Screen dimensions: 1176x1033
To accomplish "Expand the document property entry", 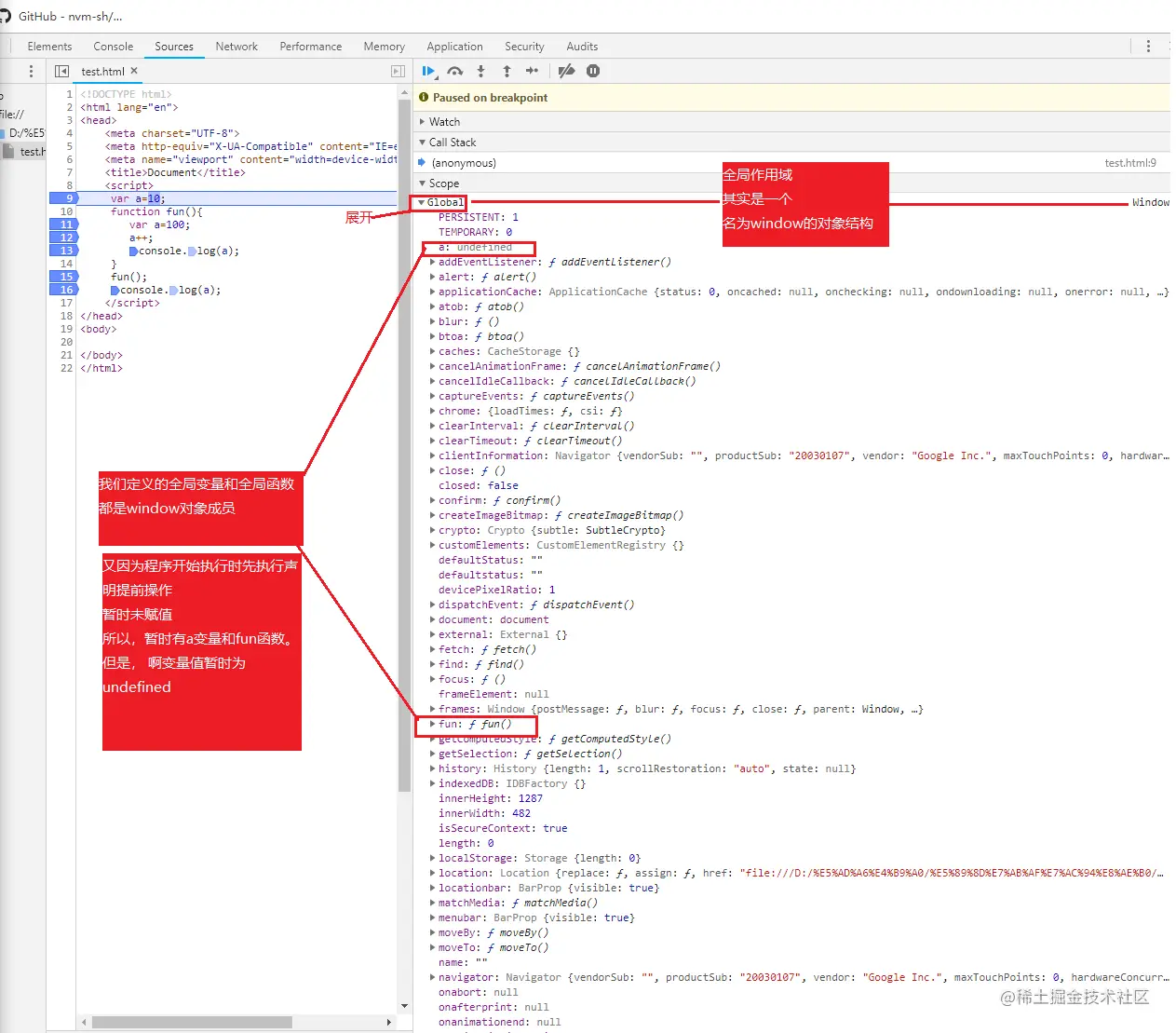I will 432,619.
